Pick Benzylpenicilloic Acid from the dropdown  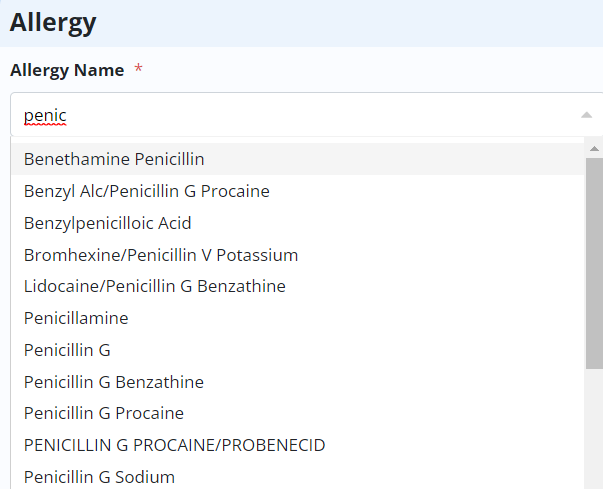107,223
